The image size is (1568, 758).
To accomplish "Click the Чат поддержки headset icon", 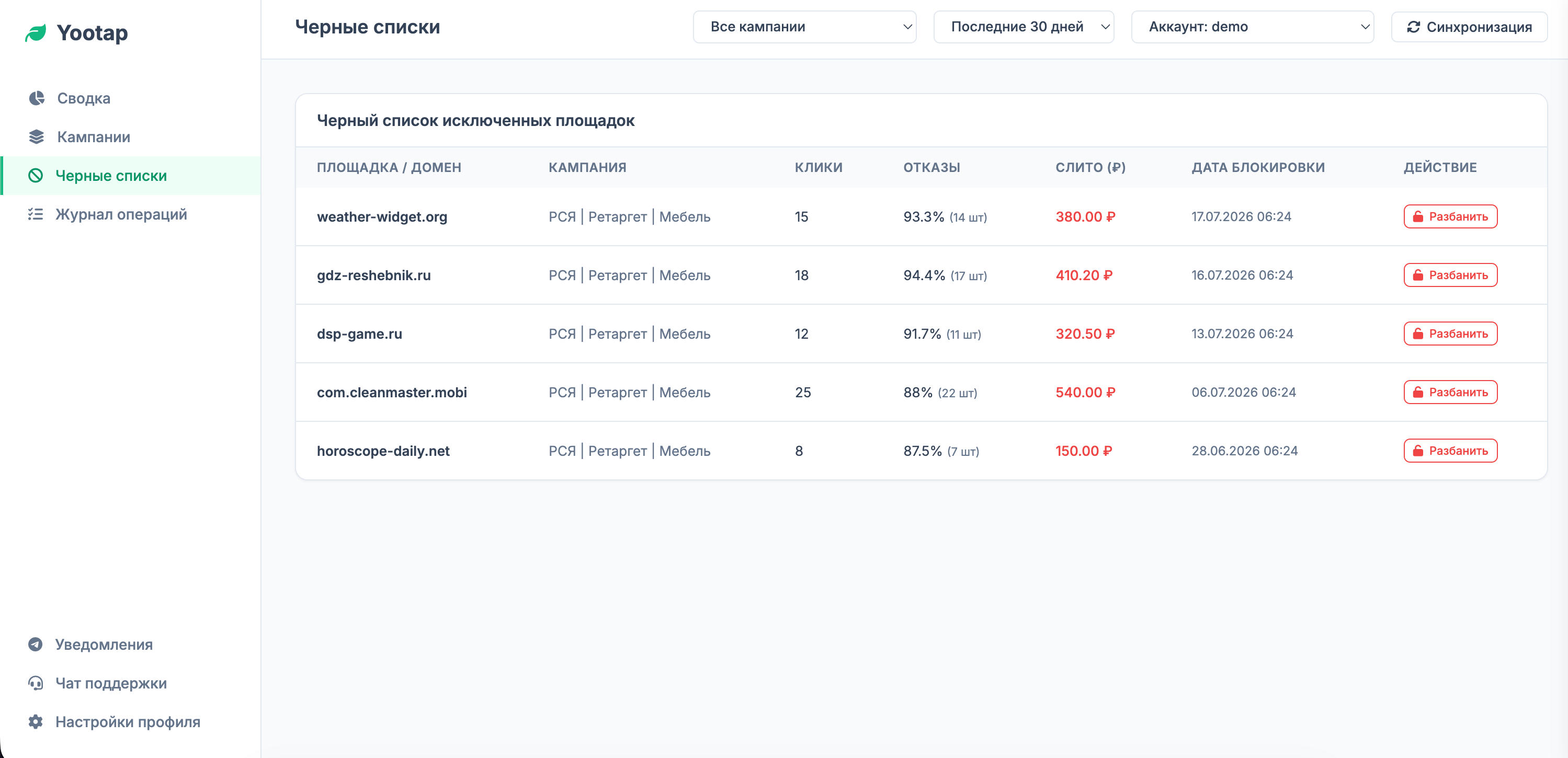I will pyautogui.click(x=36, y=683).
